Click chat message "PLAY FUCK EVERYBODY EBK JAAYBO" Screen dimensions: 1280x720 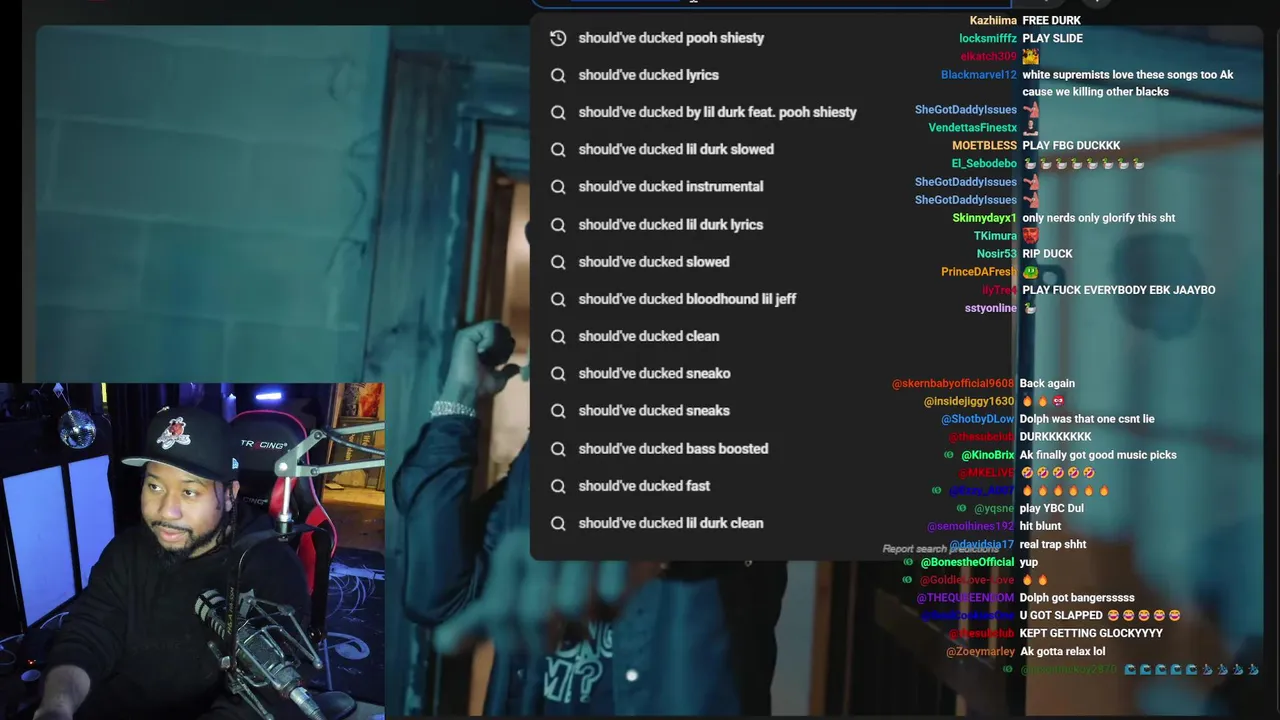[1119, 290]
